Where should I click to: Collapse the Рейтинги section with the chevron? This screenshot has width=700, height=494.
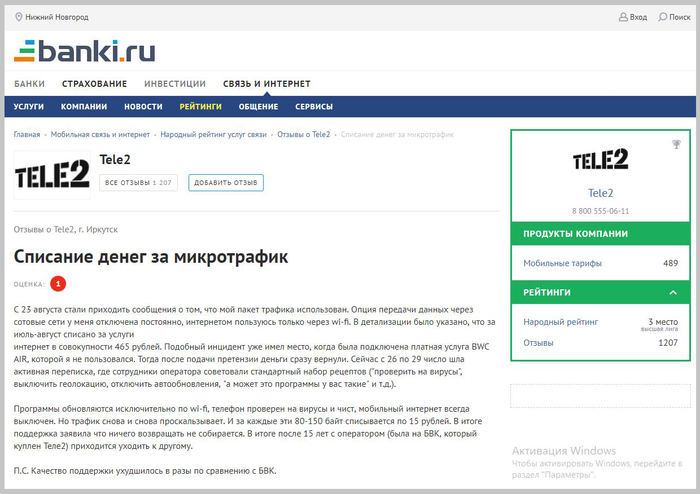(673, 293)
